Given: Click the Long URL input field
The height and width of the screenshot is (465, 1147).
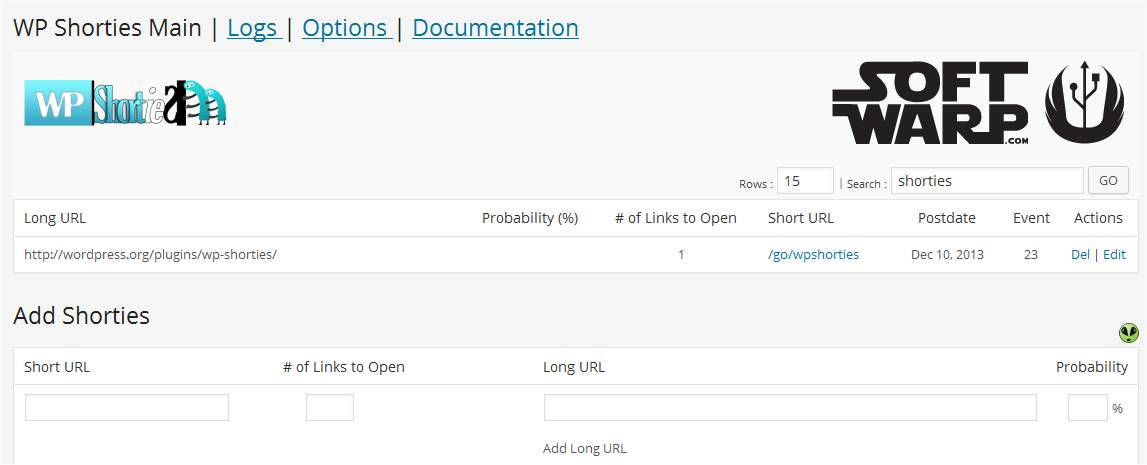Looking at the screenshot, I should [790, 408].
